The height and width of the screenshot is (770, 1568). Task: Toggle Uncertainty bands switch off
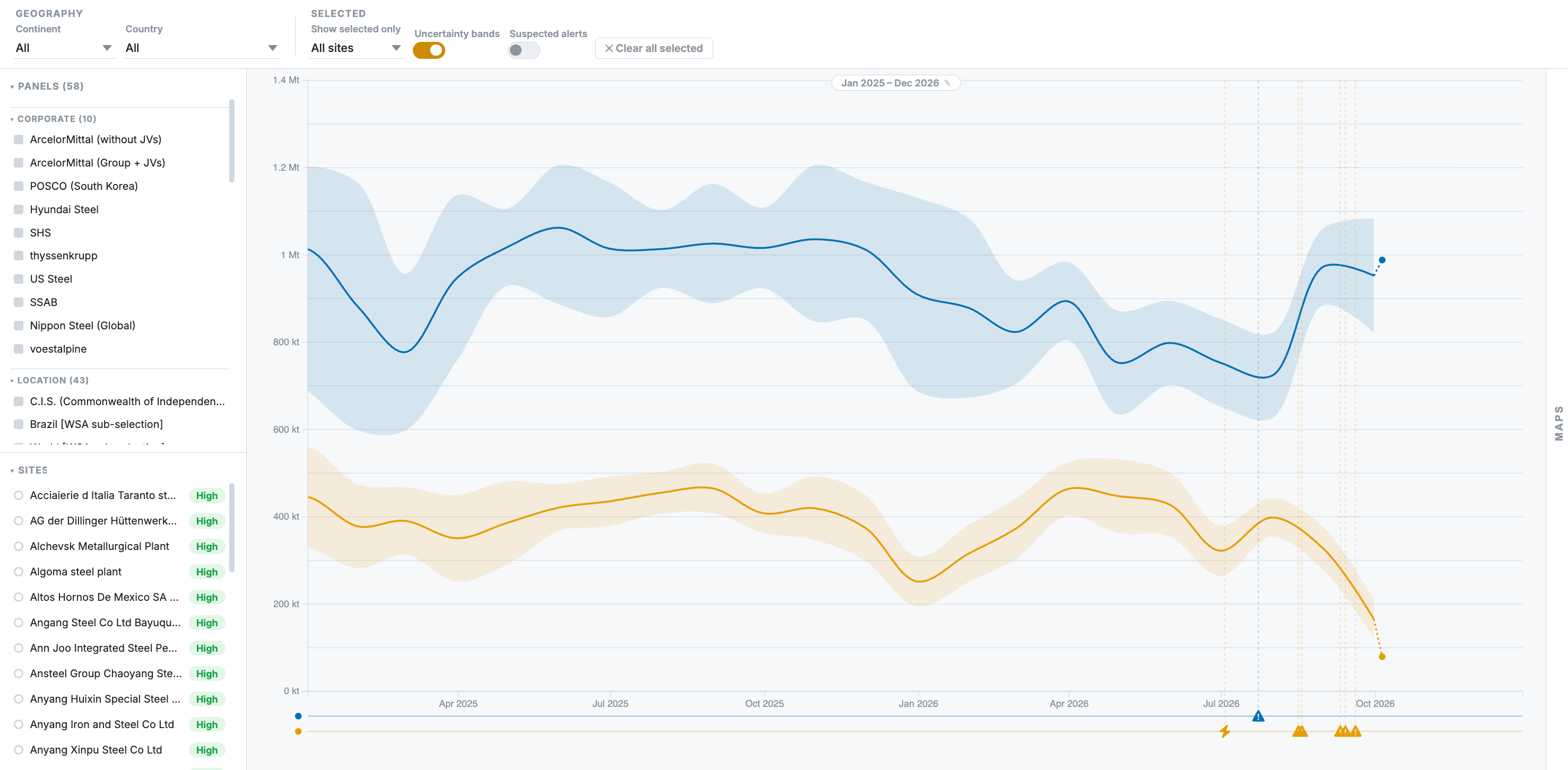(x=429, y=50)
